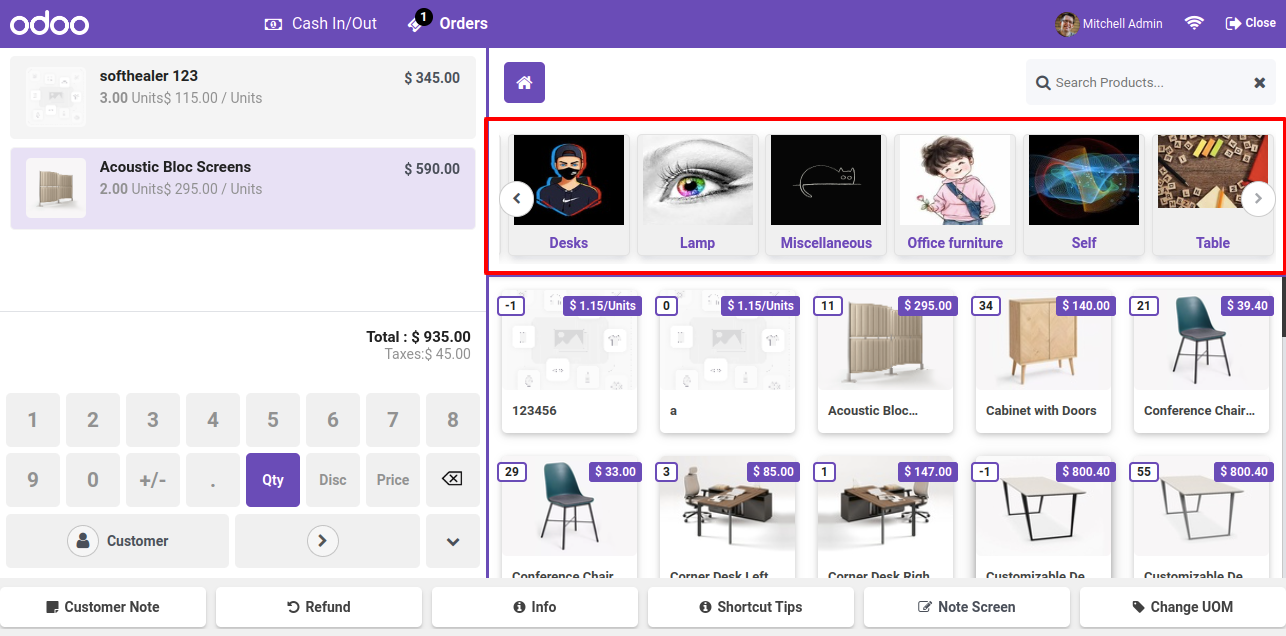Show next categories with right arrow
This screenshot has width=1286, height=636.
[x=1258, y=198]
